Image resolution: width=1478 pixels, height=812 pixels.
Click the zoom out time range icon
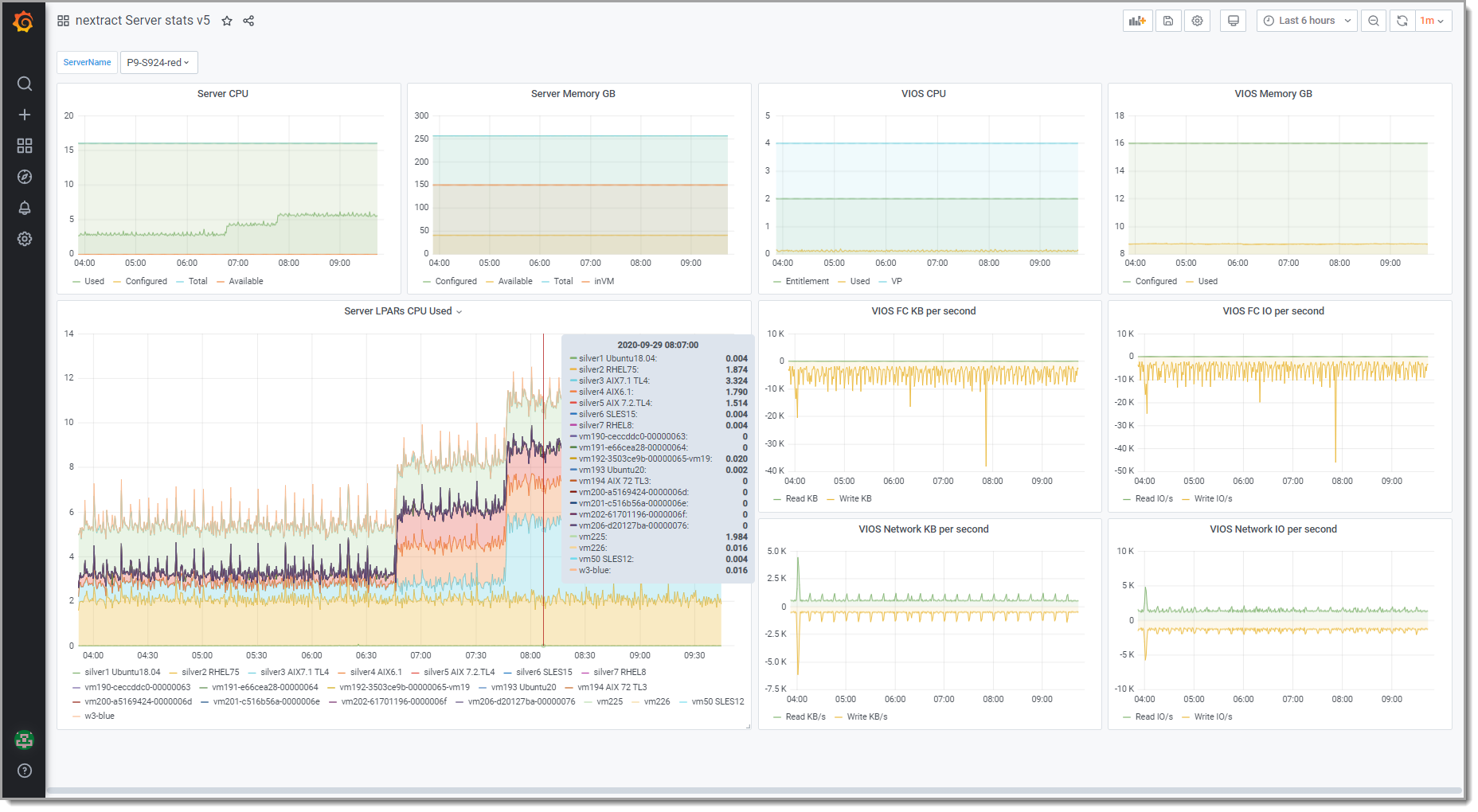coord(1374,21)
